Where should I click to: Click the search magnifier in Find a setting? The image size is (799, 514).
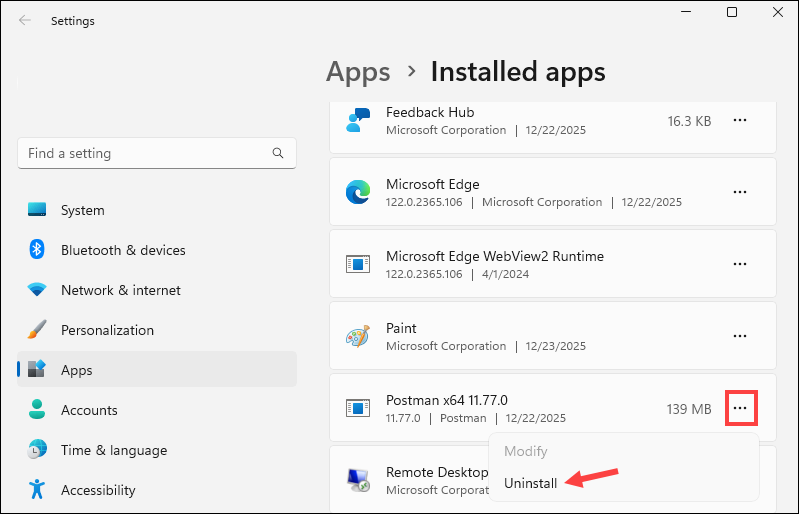tap(278, 153)
